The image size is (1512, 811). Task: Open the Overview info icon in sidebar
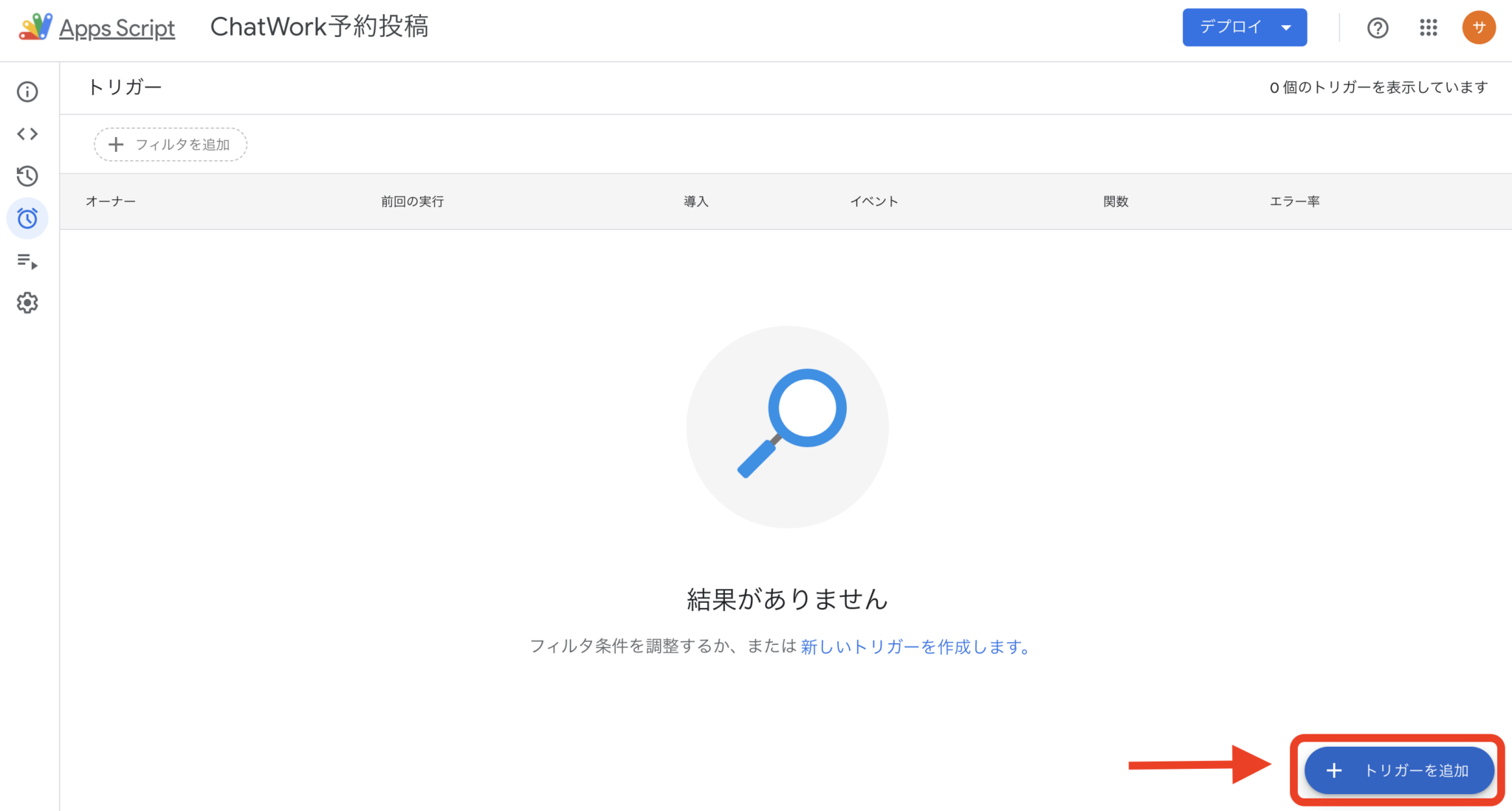click(x=27, y=92)
